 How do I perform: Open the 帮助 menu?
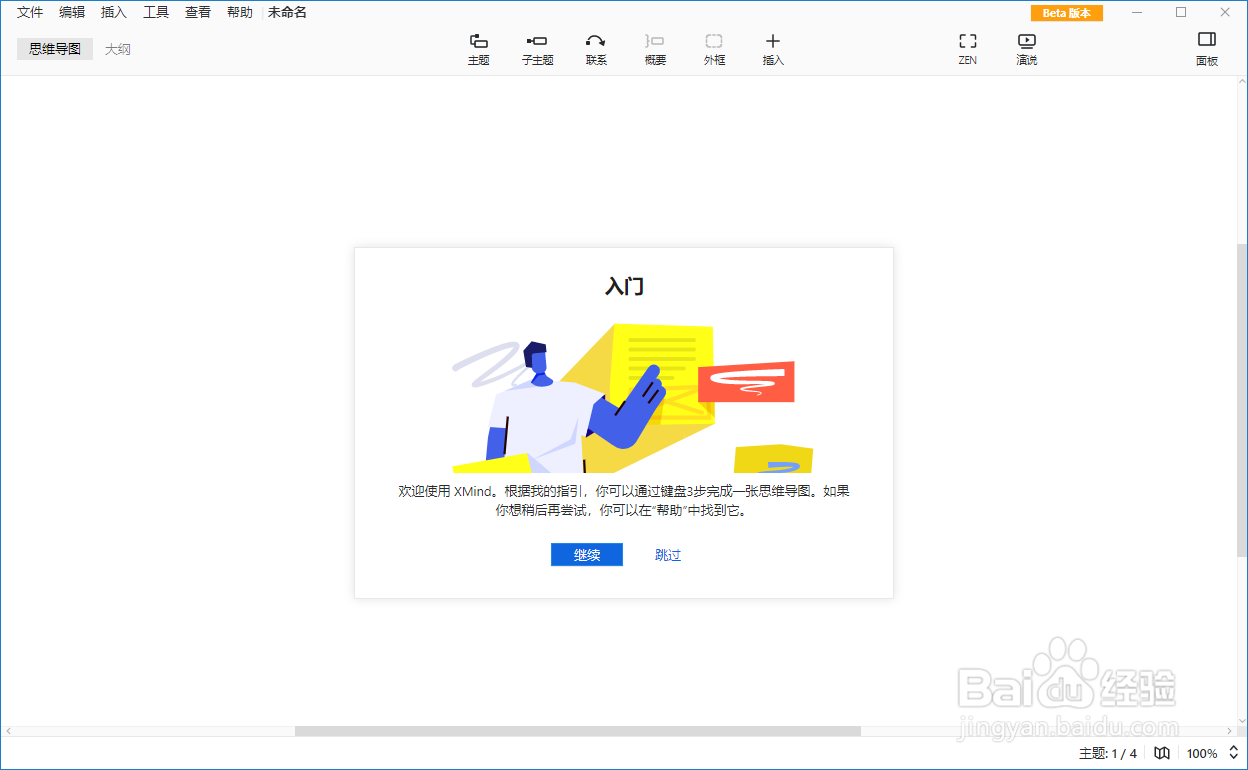[x=240, y=12]
